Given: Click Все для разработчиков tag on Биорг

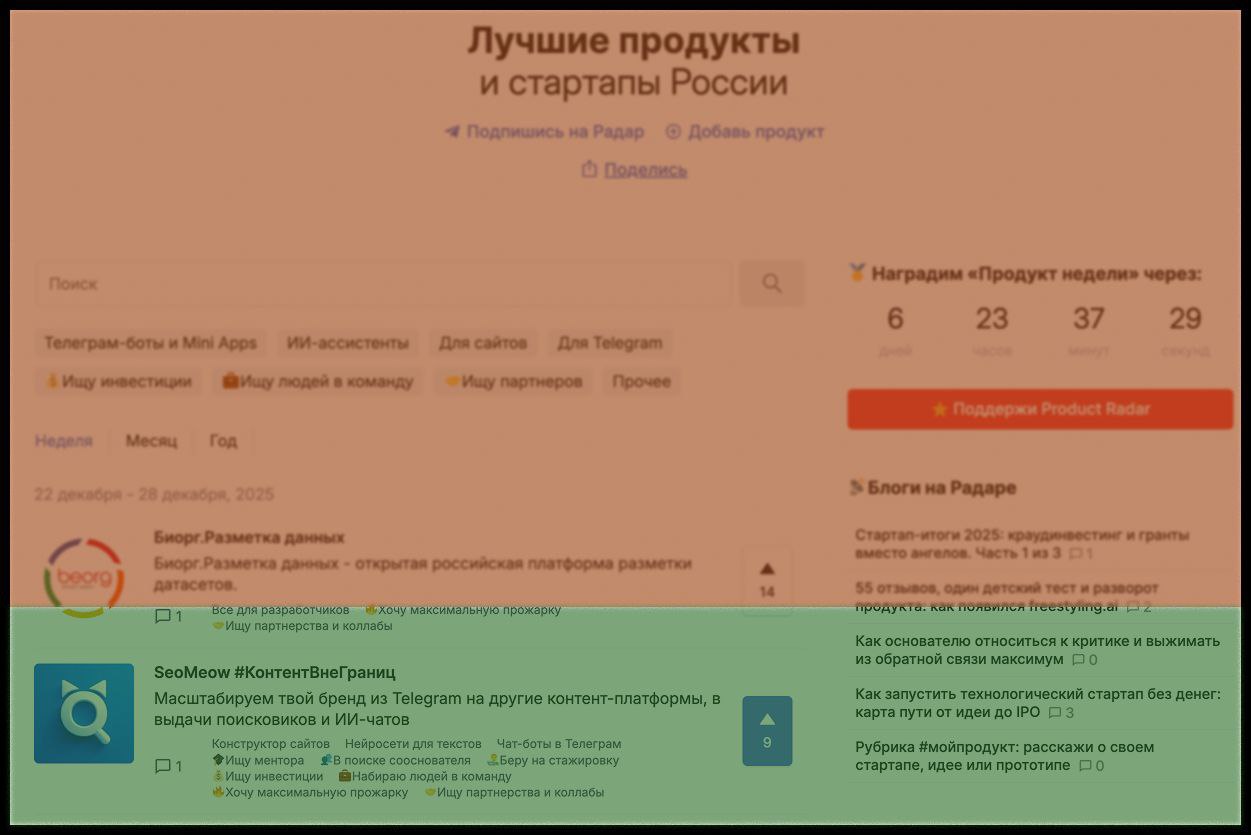Looking at the screenshot, I should (x=281, y=610).
